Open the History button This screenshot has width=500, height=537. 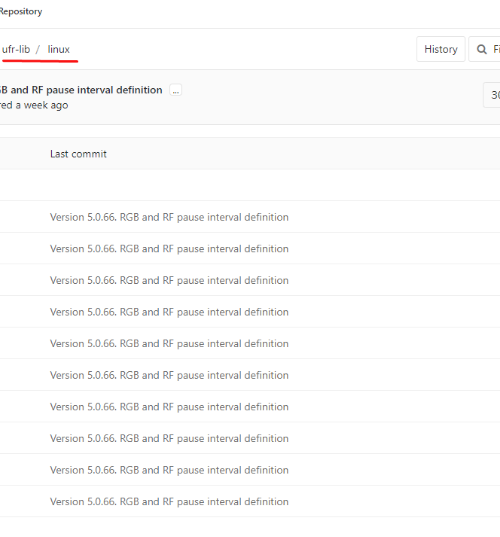coord(441,49)
